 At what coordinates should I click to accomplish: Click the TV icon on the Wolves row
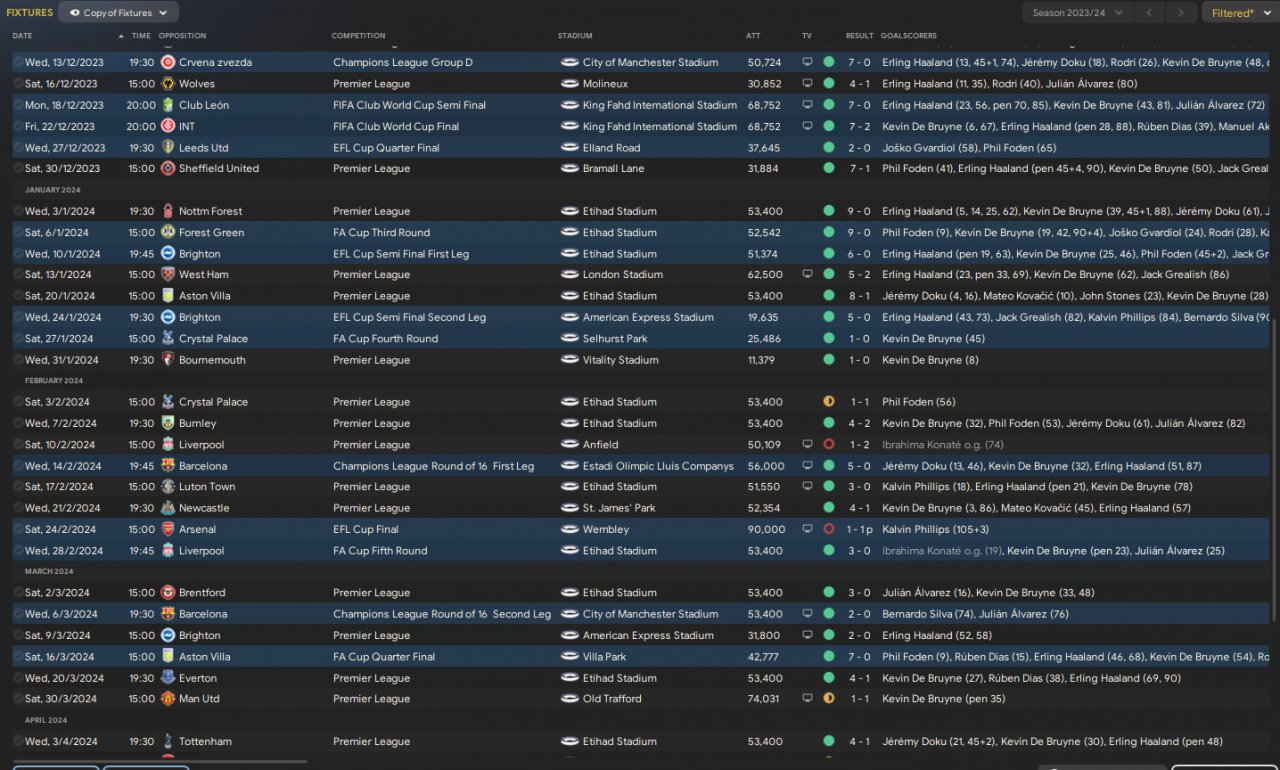point(808,84)
